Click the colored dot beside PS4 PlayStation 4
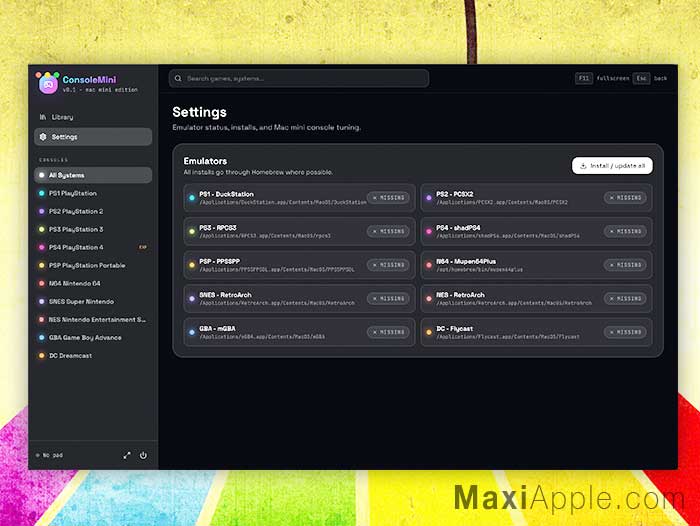Image resolution: width=700 pixels, height=526 pixels. click(x=42, y=247)
